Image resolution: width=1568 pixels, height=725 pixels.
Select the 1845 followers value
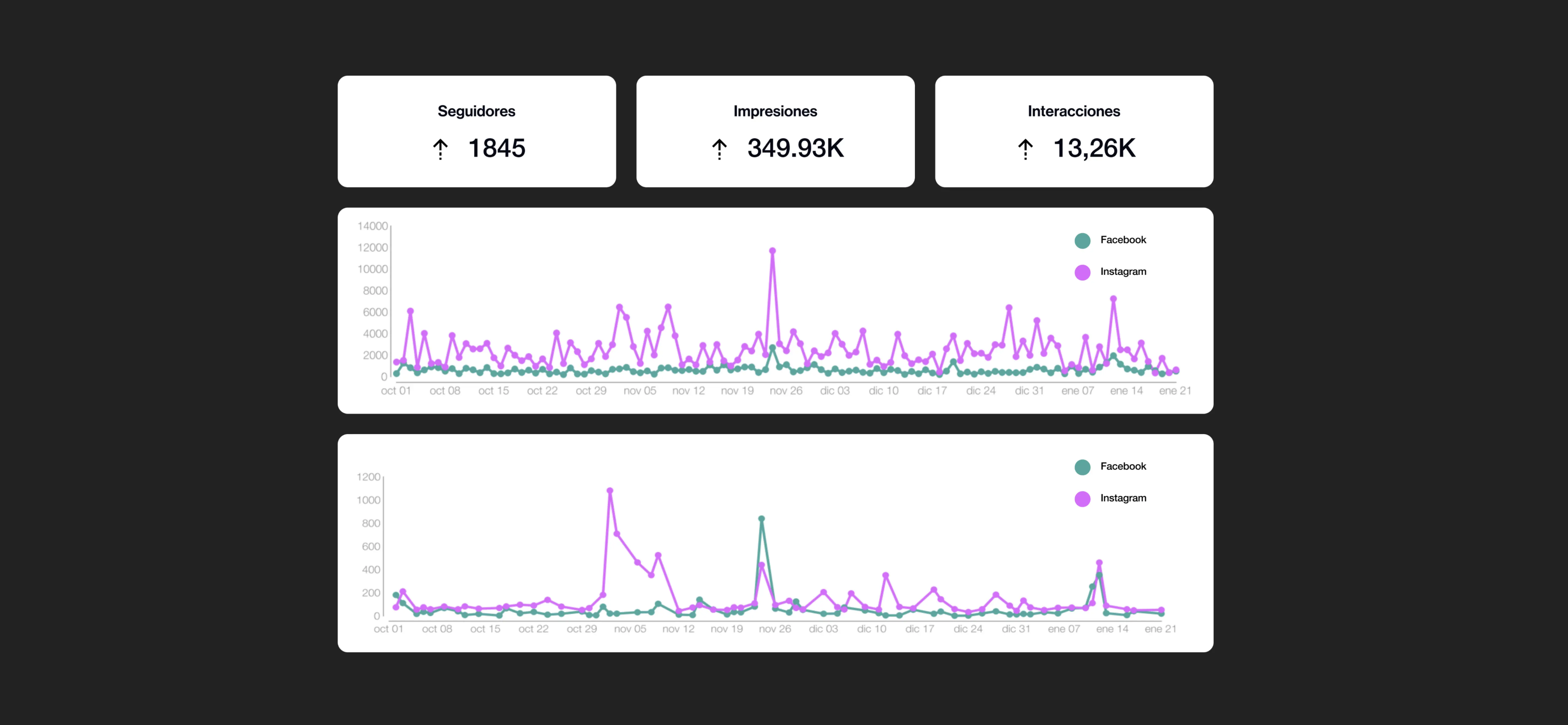(497, 149)
